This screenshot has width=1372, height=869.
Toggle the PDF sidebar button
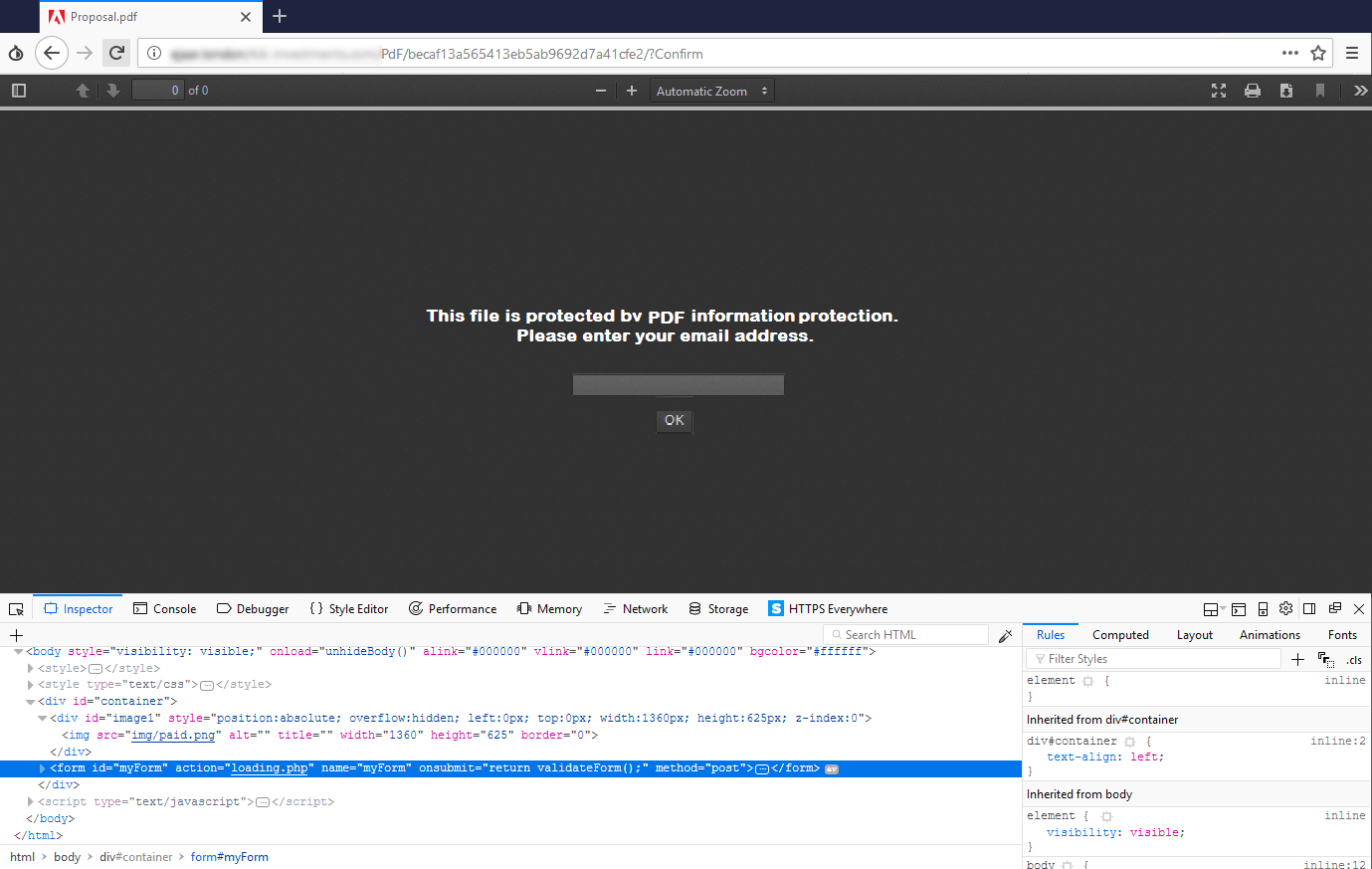[18, 91]
